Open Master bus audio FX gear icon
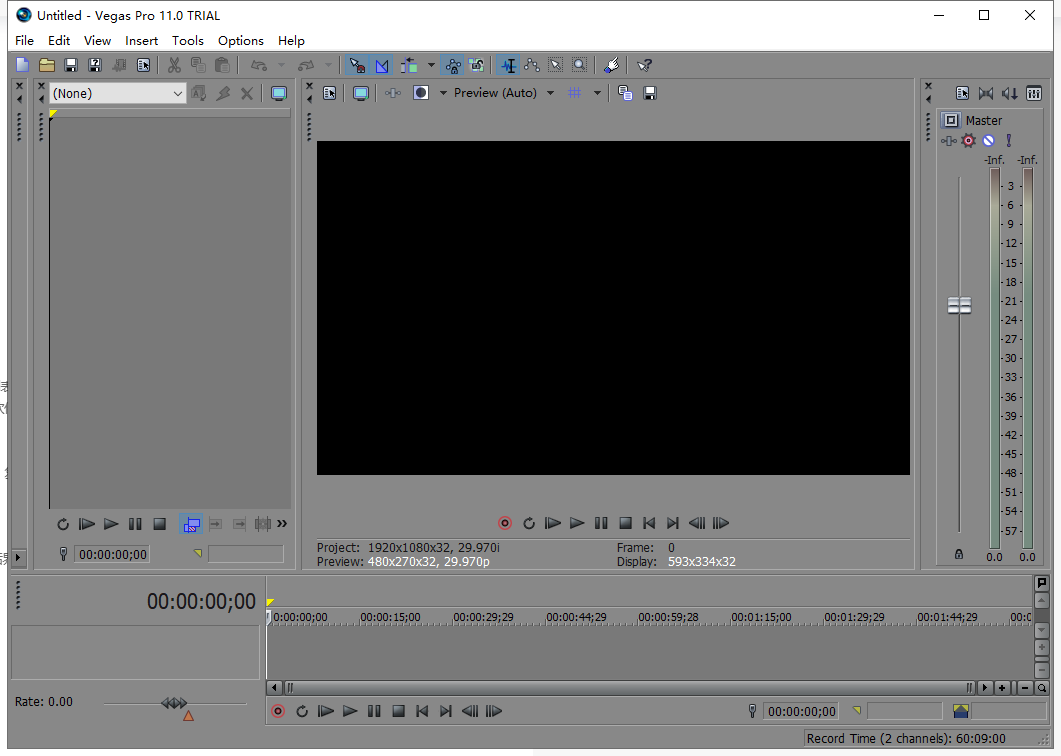This screenshot has width=1061, height=756. 968,141
